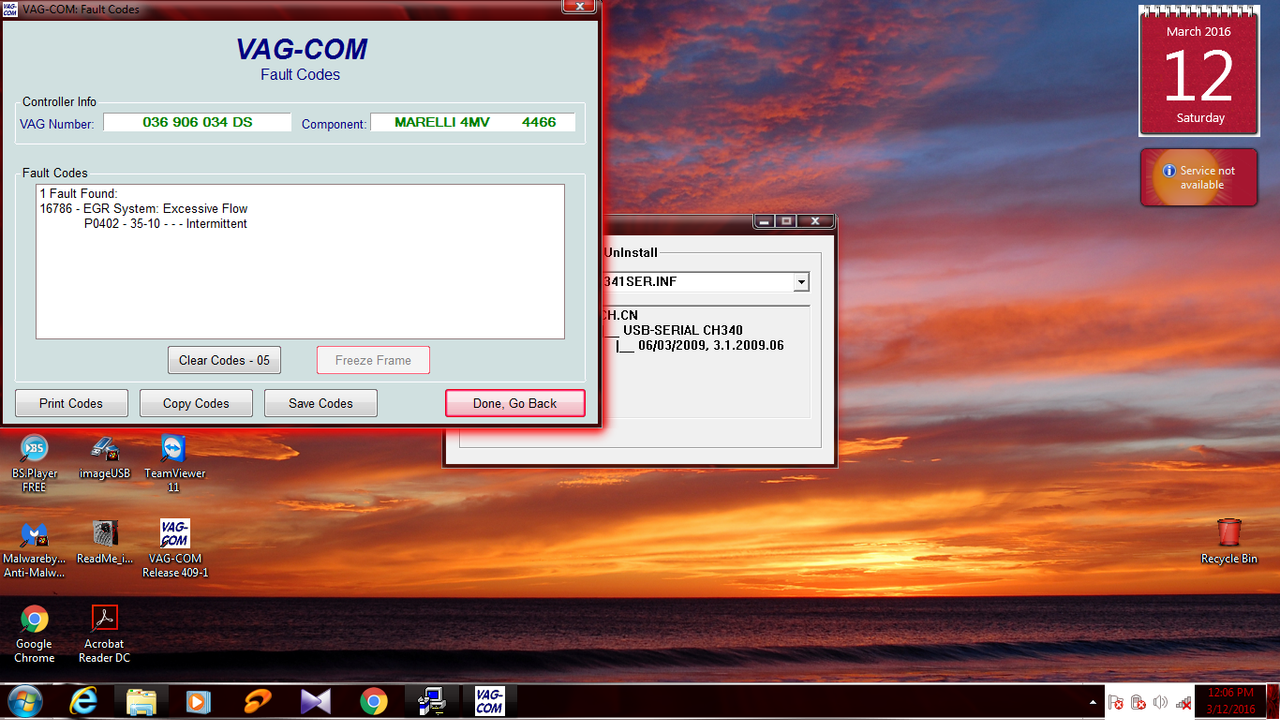Open Malwarebytes Anti-Malware desktop icon

(34, 549)
